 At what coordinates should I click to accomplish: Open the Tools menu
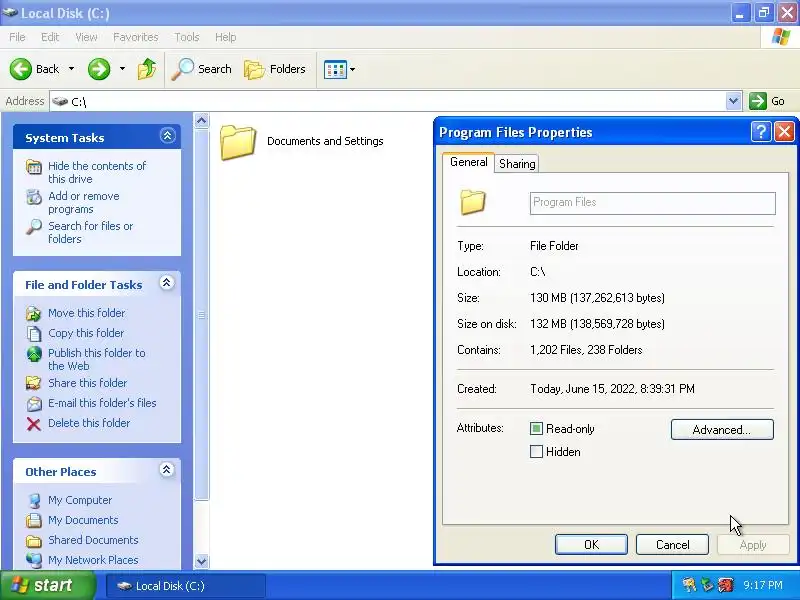(187, 37)
